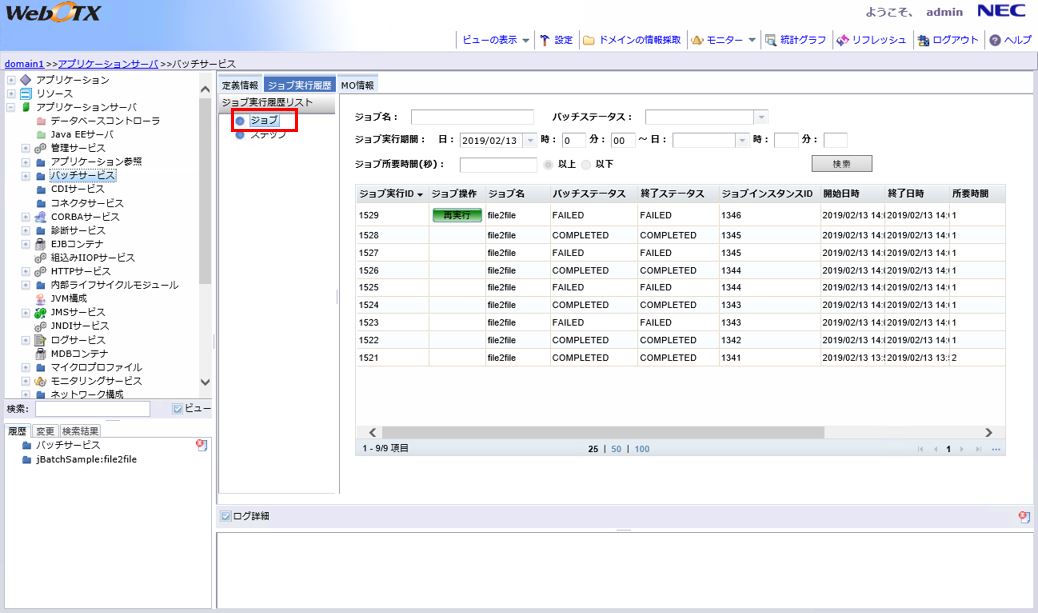Click the リフレッシュ refresh icon
Screen dimensions: 1038x613
(842, 40)
